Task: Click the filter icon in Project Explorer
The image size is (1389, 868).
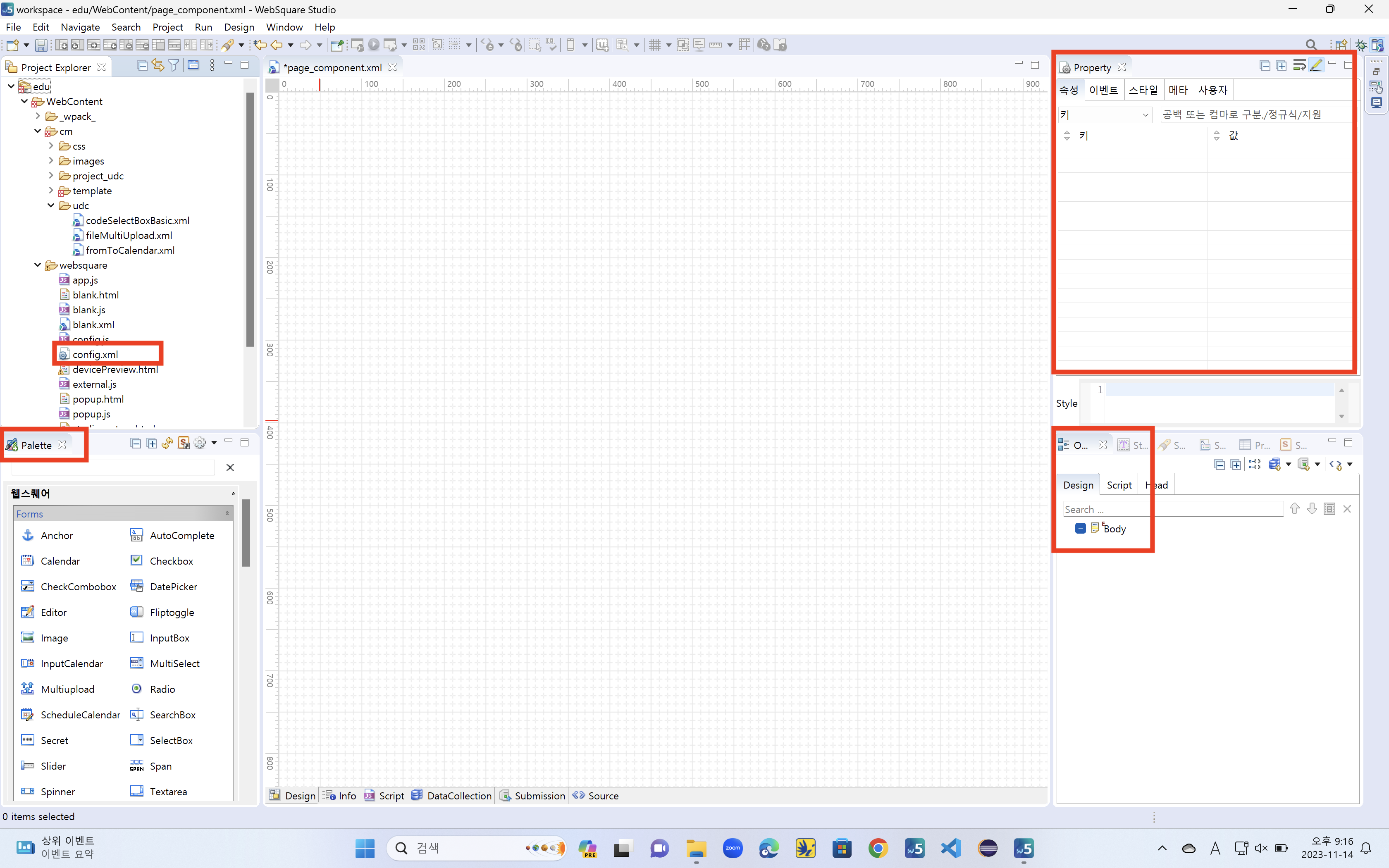Action: pos(173,65)
